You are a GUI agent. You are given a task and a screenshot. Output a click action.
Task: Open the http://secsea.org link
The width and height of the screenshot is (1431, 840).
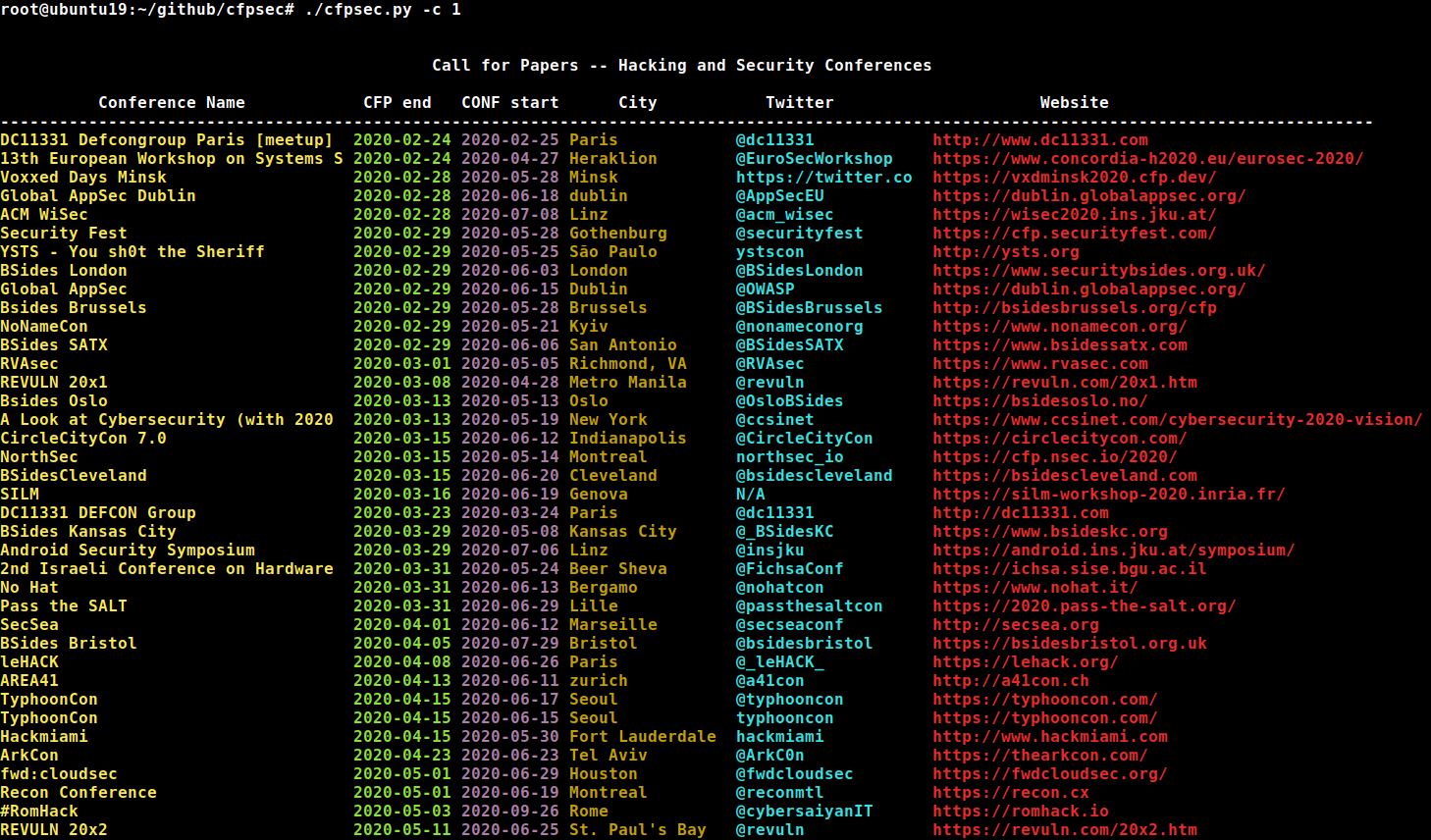[1016, 624]
